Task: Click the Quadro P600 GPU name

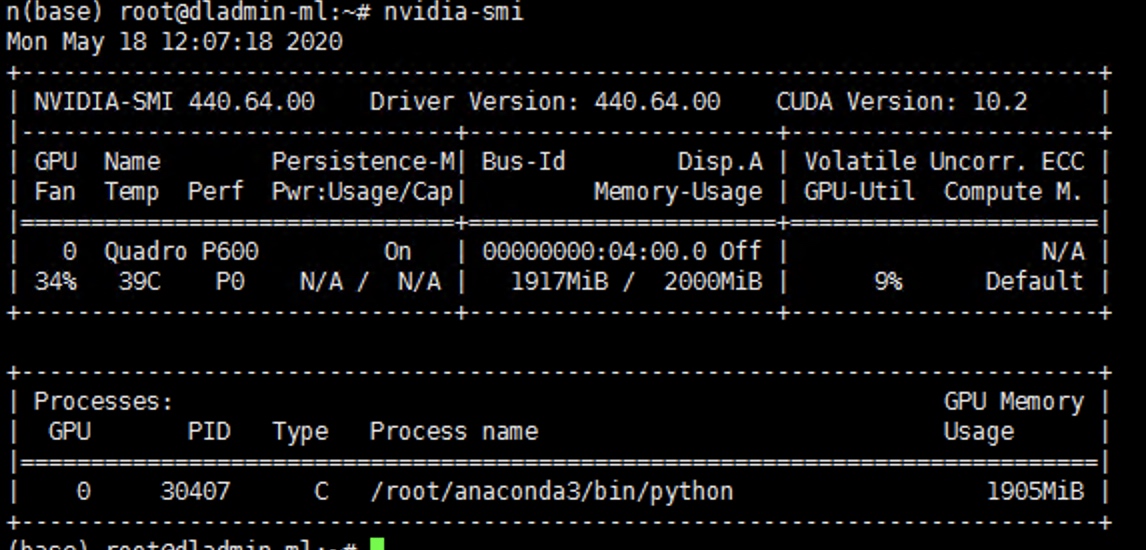Action: click(x=181, y=252)
